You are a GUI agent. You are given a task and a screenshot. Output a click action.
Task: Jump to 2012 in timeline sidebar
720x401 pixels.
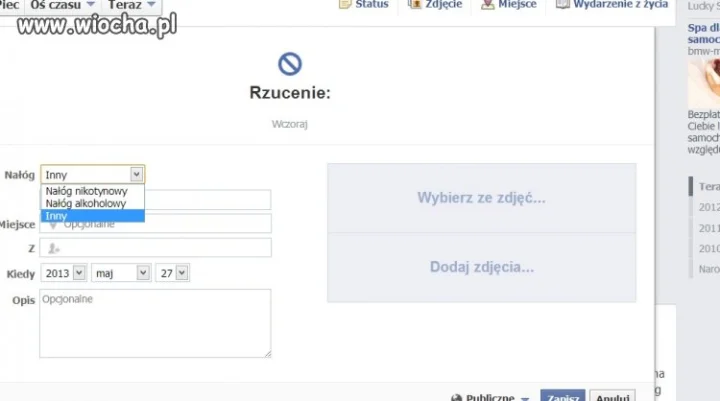tap(709, 207)
